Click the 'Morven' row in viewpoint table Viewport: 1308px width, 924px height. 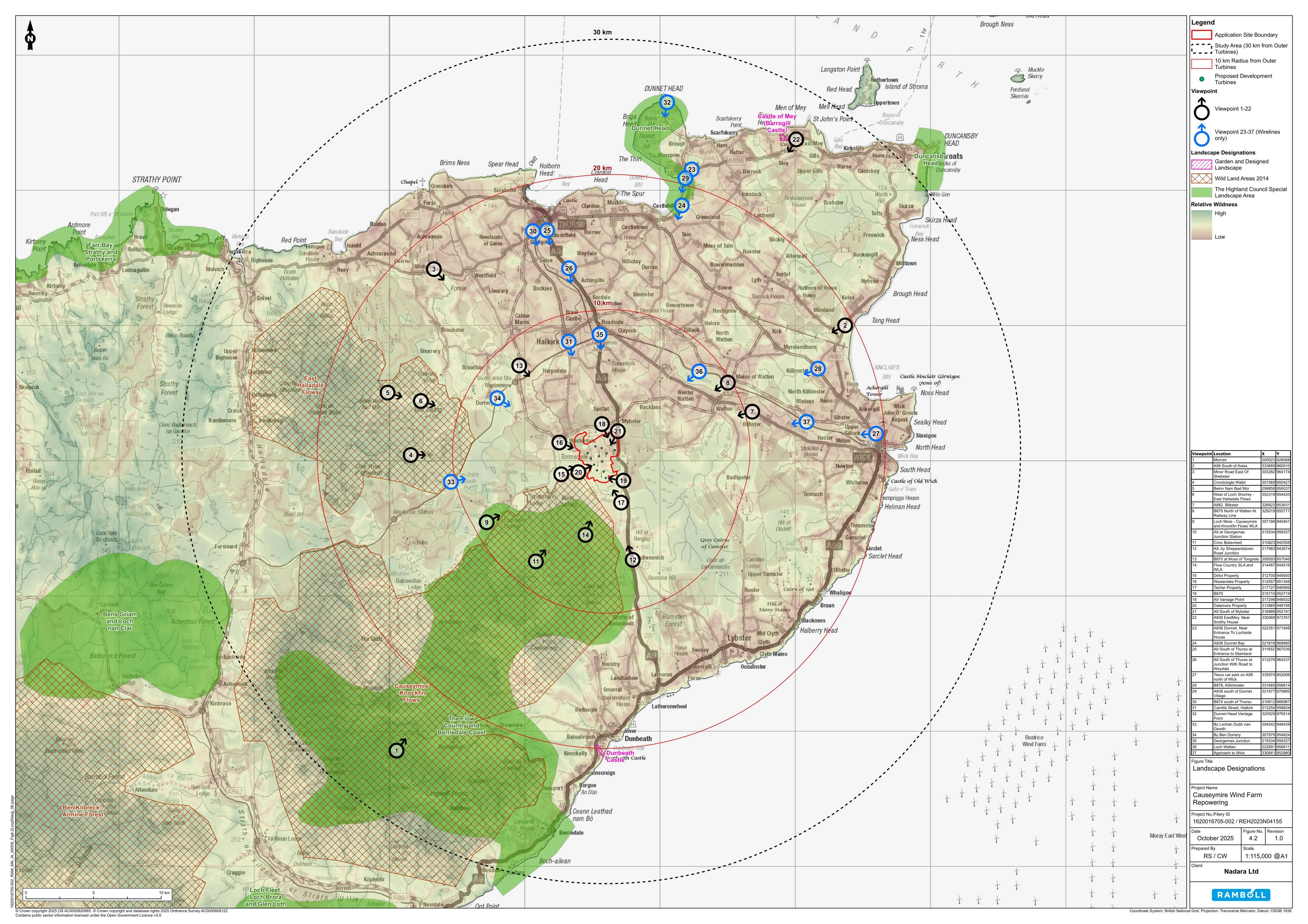tap(1241, 460)
